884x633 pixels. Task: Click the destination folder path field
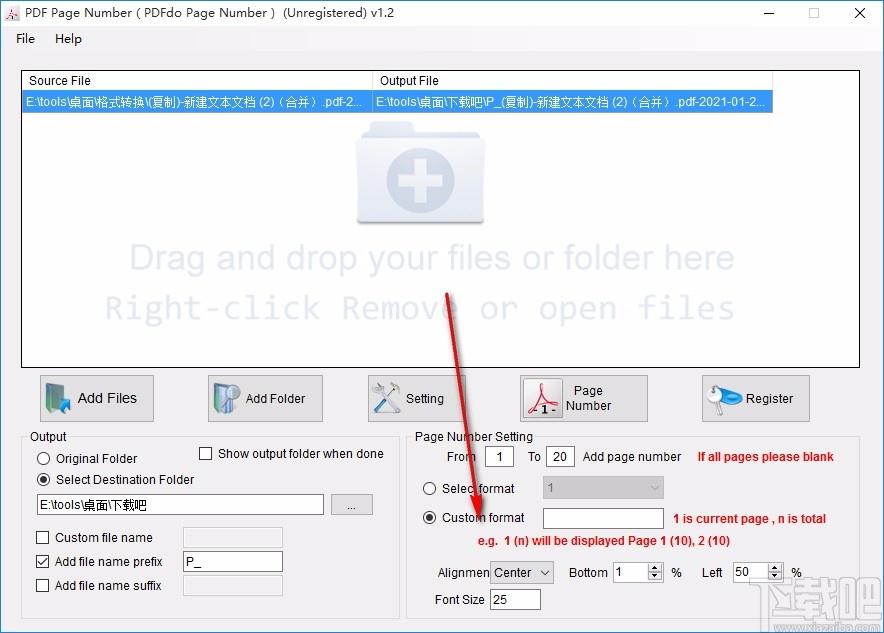[x=180, y=504]
